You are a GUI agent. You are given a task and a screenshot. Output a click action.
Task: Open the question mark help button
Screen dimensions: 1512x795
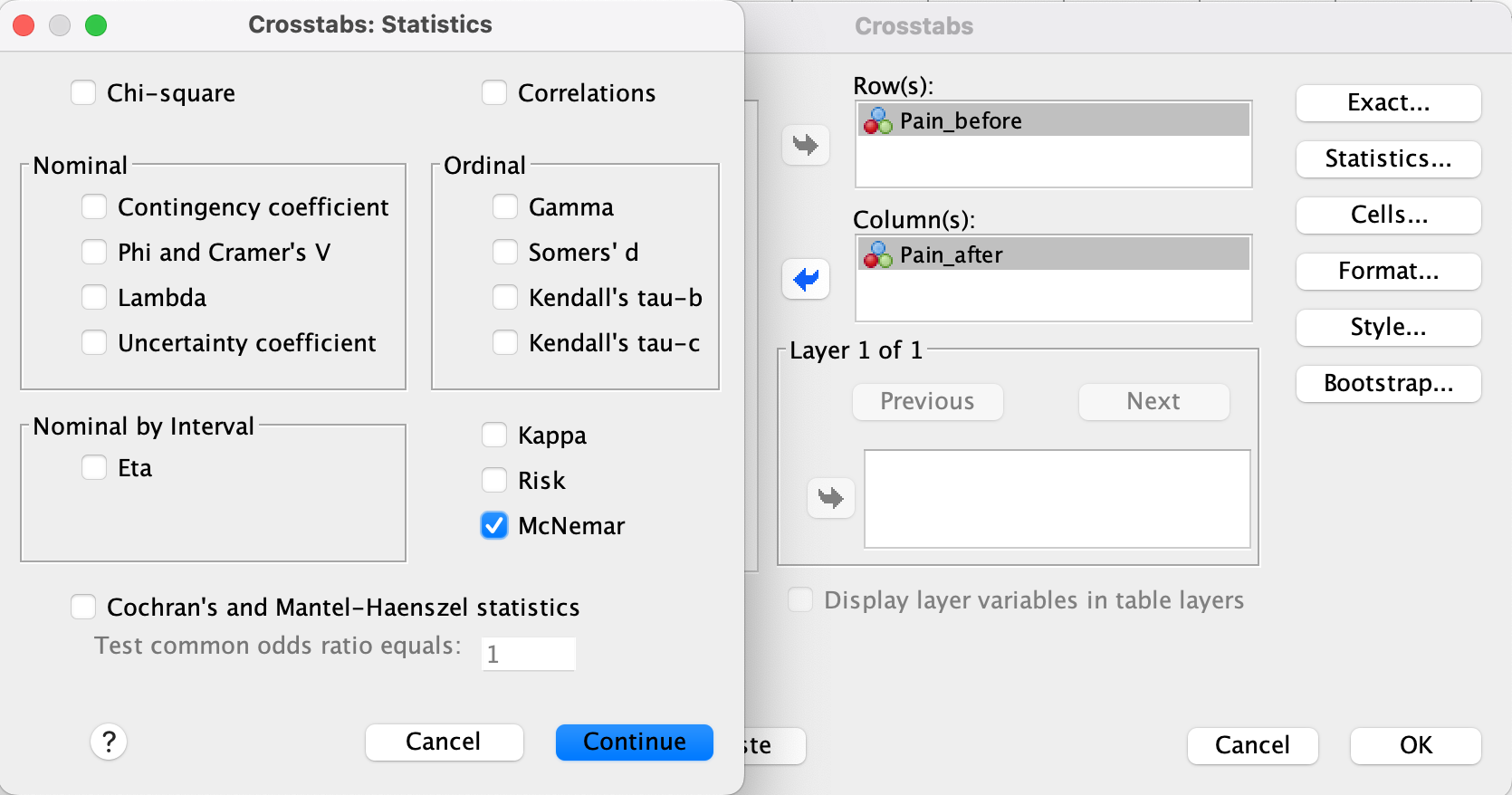[109, 742]
